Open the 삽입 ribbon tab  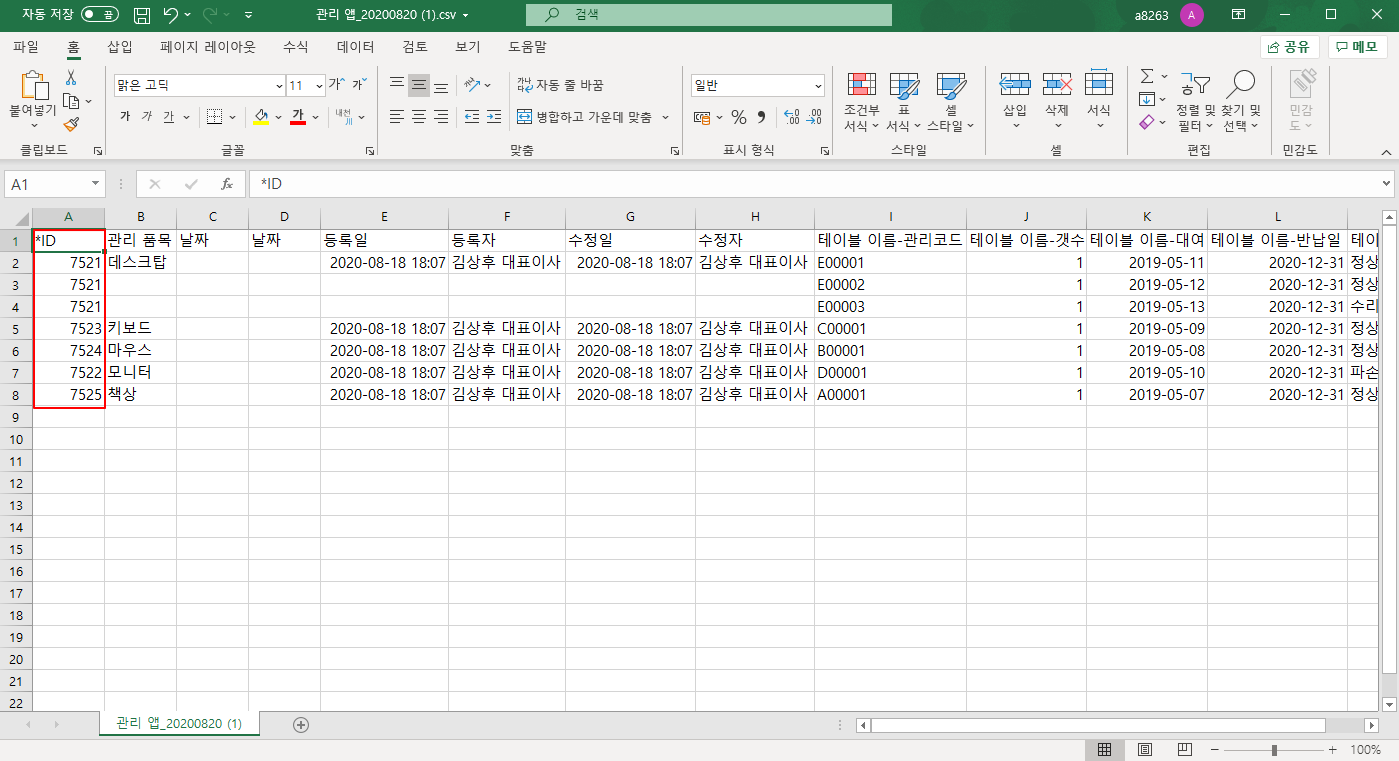click(119, 47)
